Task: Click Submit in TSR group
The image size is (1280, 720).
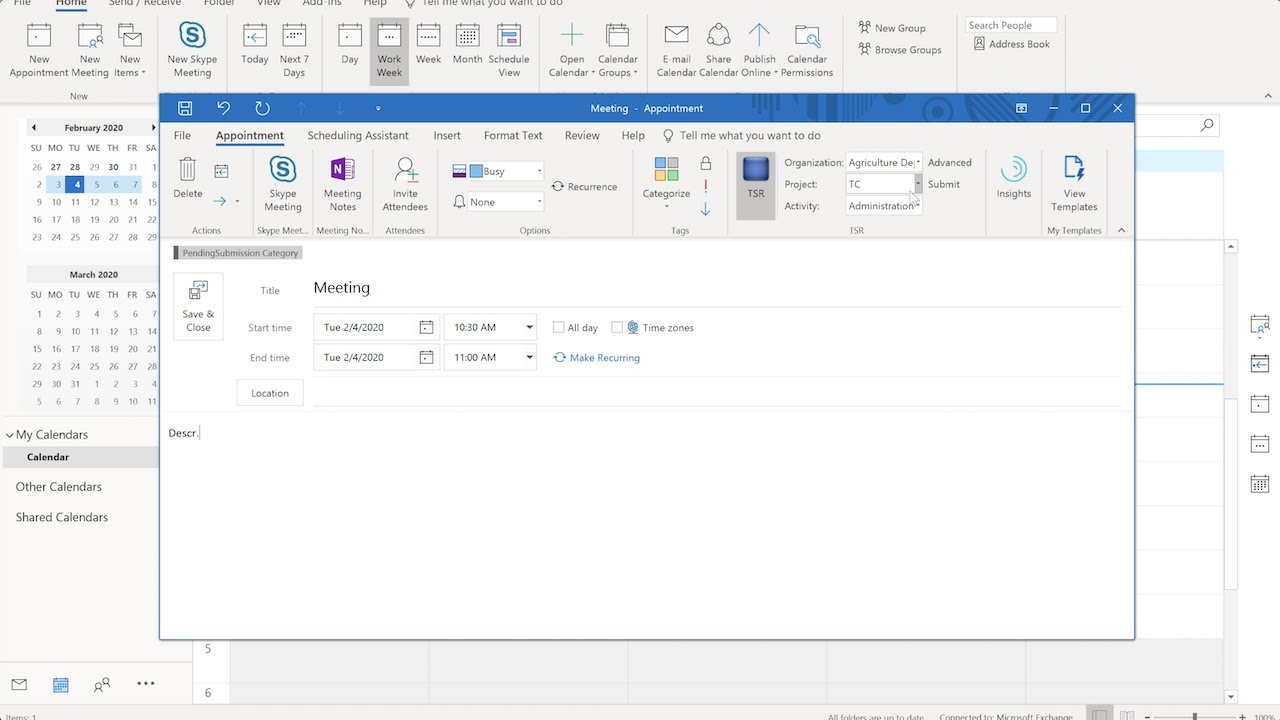Action: pyautogui.click(x=944, y=185)
